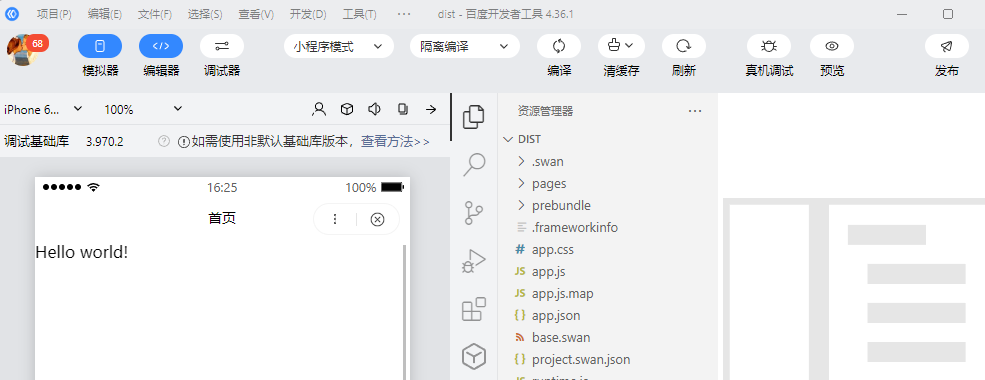The width and height of the screenshot is (985, 380).
Task: Click the publish paper plane icon
Action: 947,46
